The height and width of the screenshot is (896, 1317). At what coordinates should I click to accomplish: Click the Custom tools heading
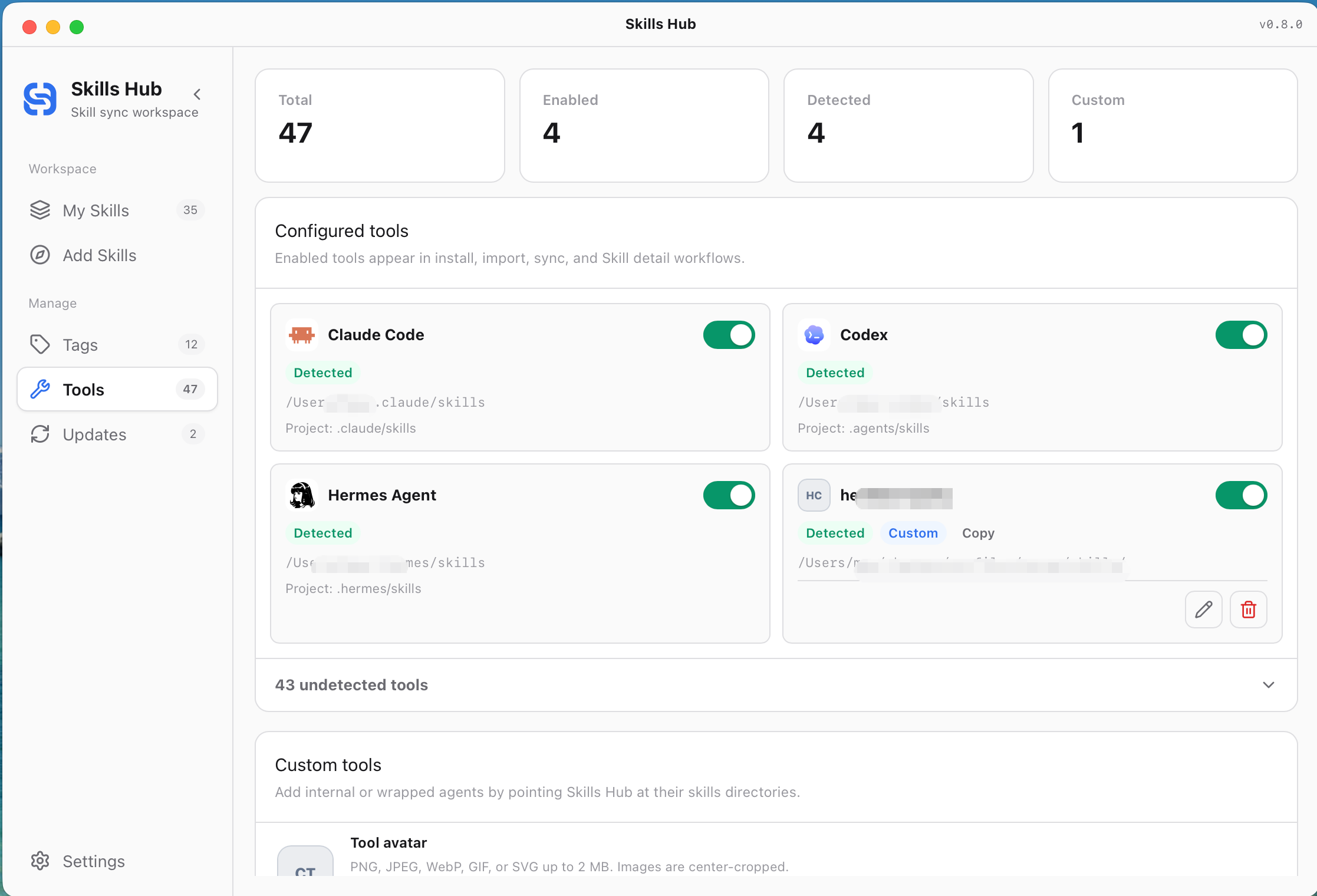(x=328, y=765)
